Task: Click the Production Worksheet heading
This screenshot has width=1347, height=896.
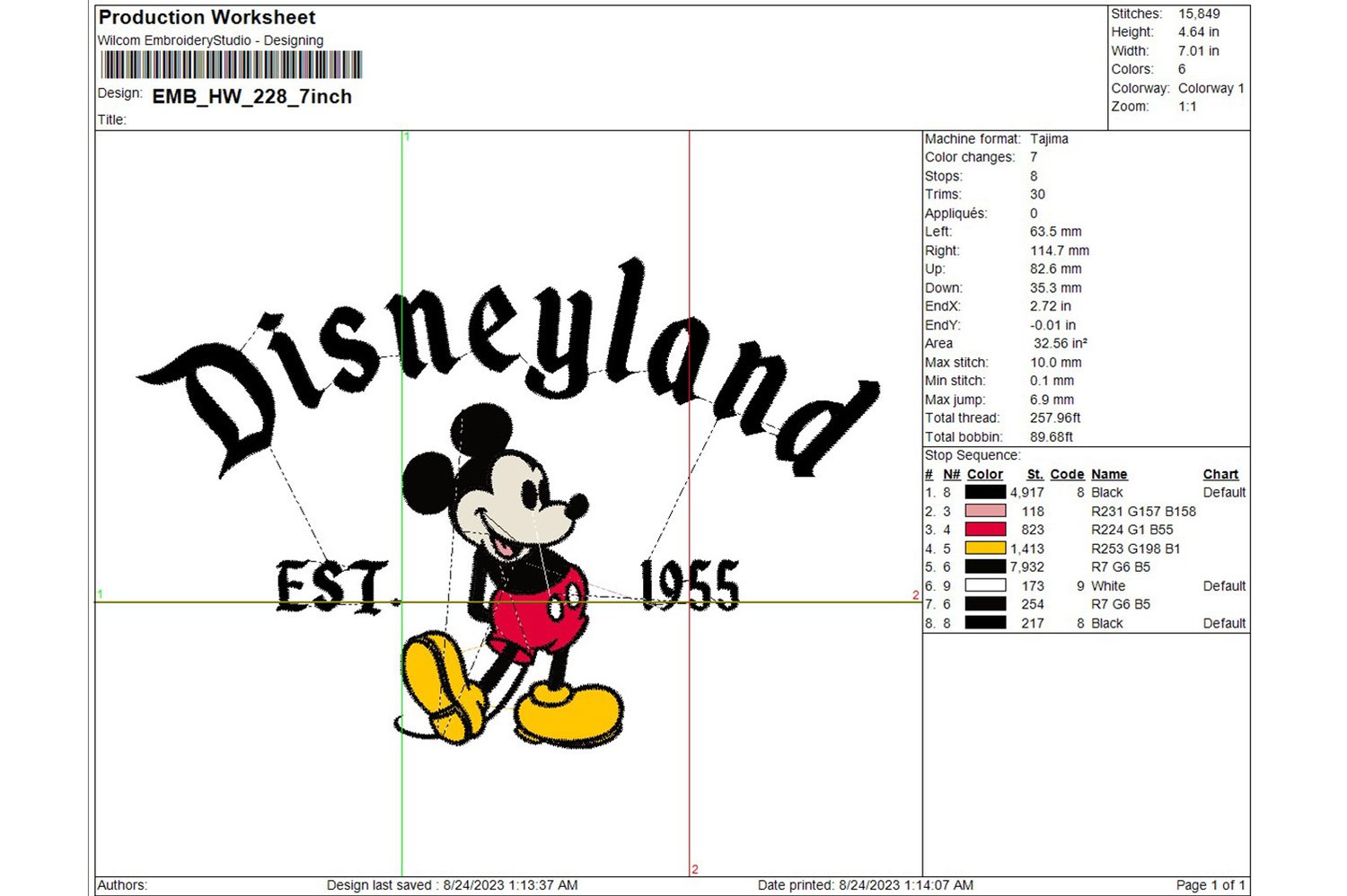Action: point(207,17)
